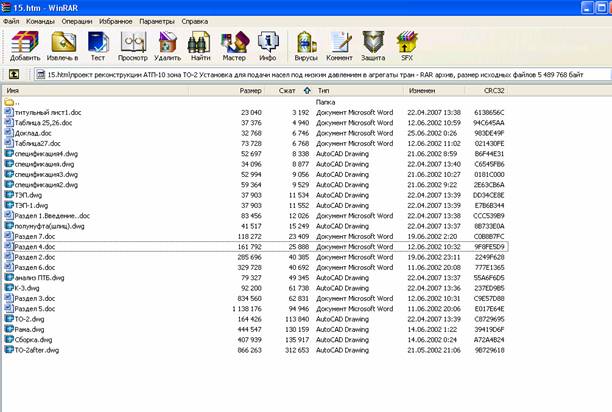Select file спецификация.dwg
Screen dimensions: 612x412
click(x=44, y=164)
